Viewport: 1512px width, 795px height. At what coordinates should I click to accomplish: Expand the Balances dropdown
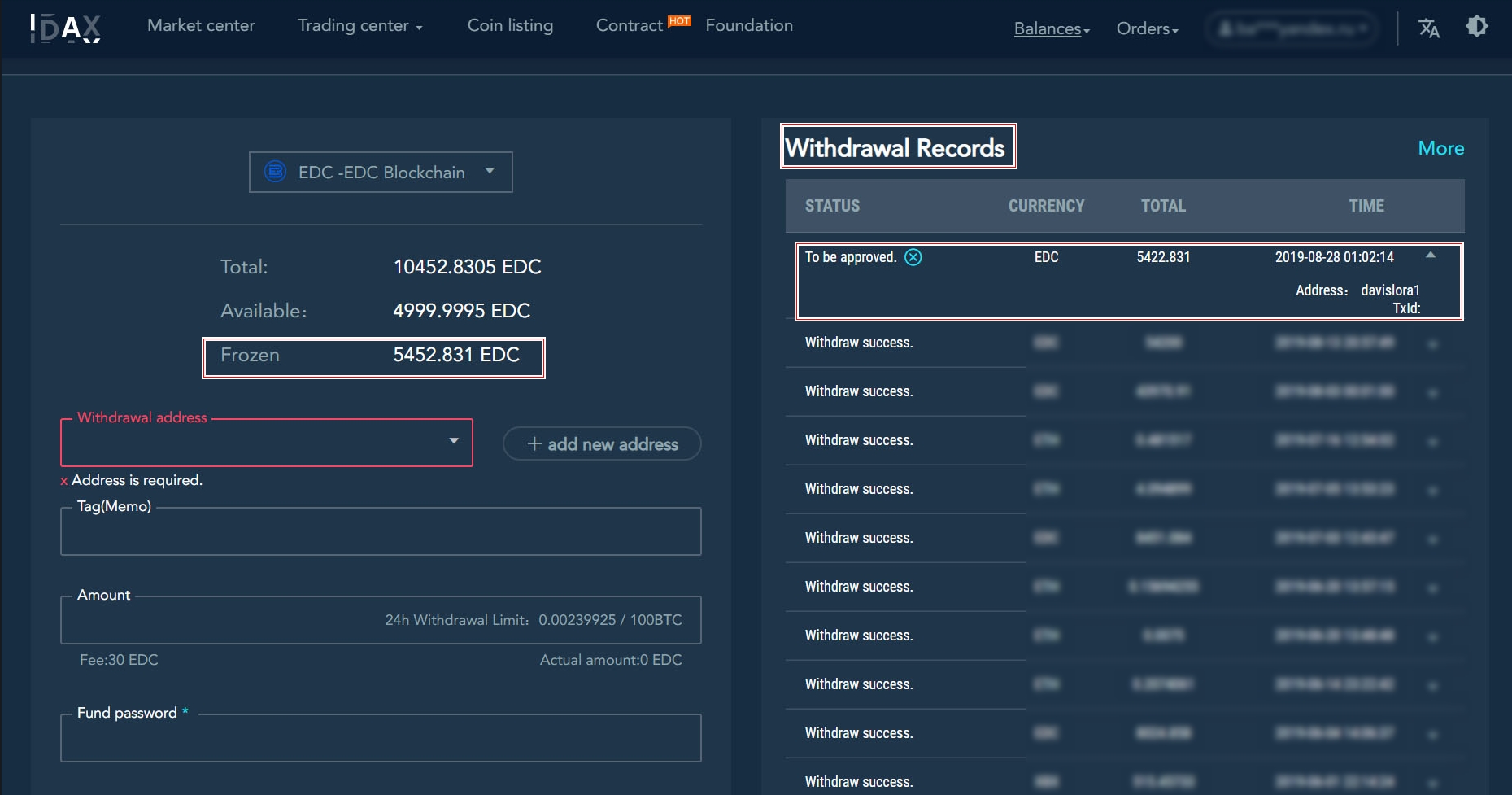(x=1052, y=28)
